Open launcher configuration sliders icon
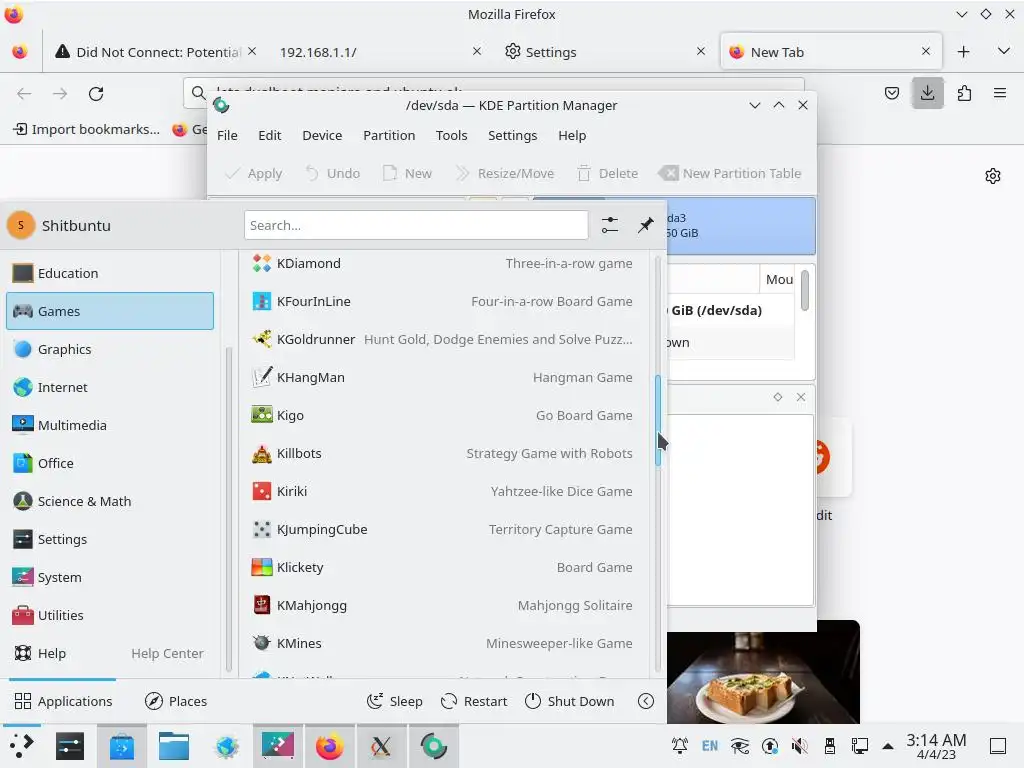The height and width of the screenshot is (768, 1024). tap(609, 225)
